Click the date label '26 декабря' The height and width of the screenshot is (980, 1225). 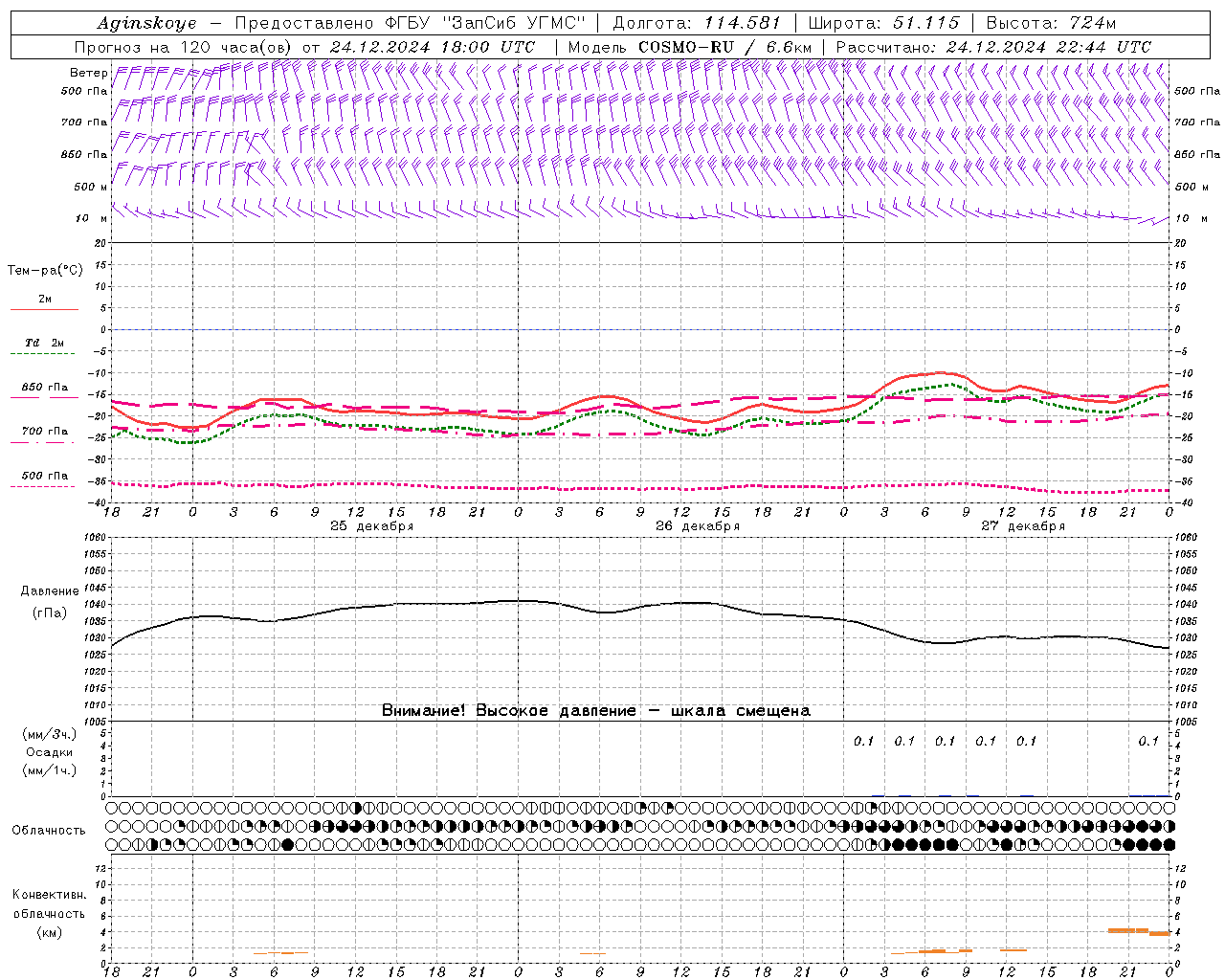pos(698,526)
